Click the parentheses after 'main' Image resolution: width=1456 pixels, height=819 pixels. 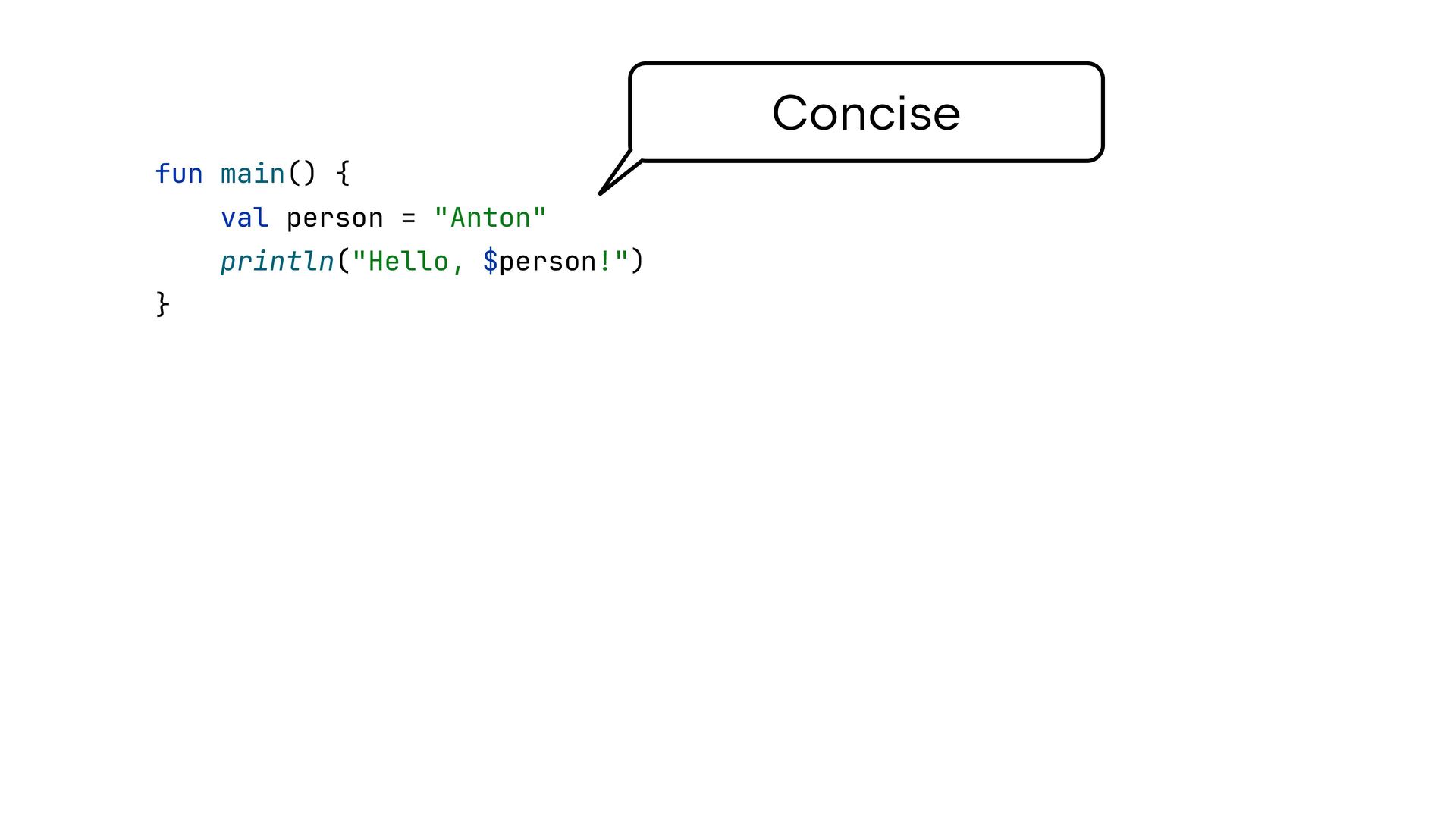302,173
